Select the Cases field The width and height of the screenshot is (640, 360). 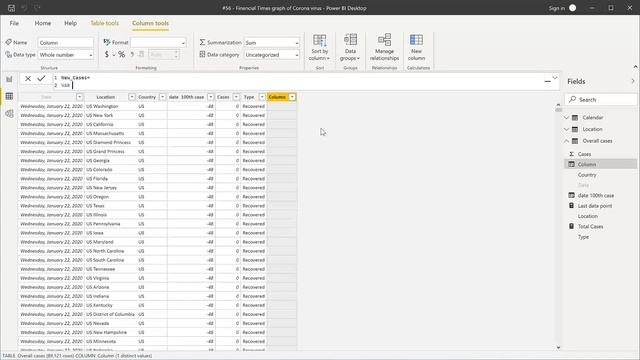pyautogui.click(x=584, y=154)
